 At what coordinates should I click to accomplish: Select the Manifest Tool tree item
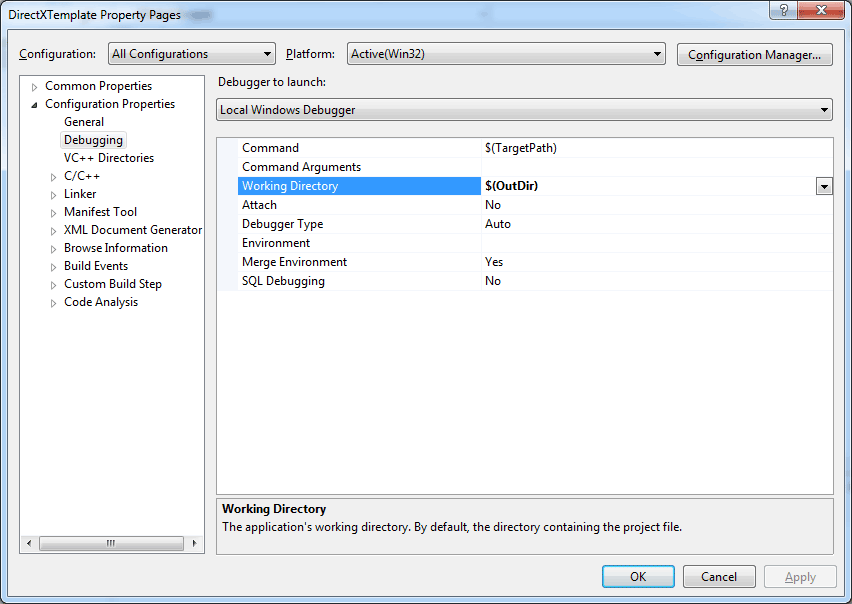click(101, 211)
